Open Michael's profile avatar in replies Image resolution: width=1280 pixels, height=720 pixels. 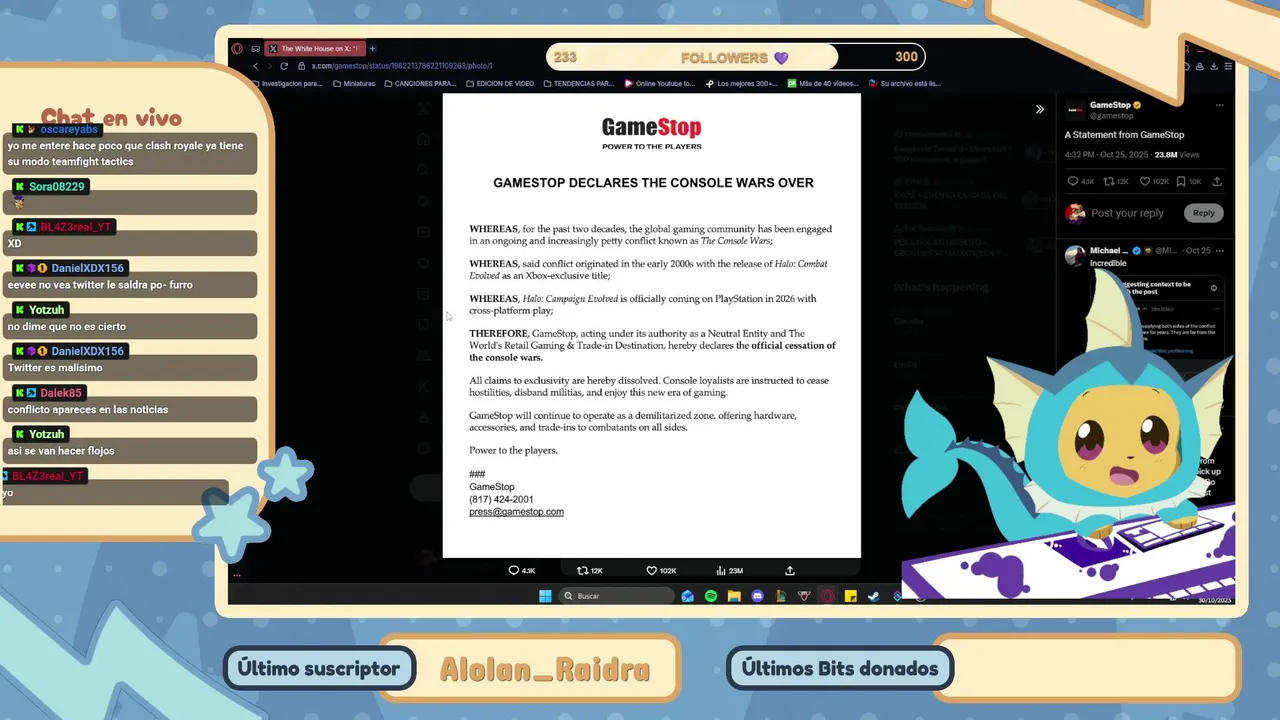[x=1075, y=255]
